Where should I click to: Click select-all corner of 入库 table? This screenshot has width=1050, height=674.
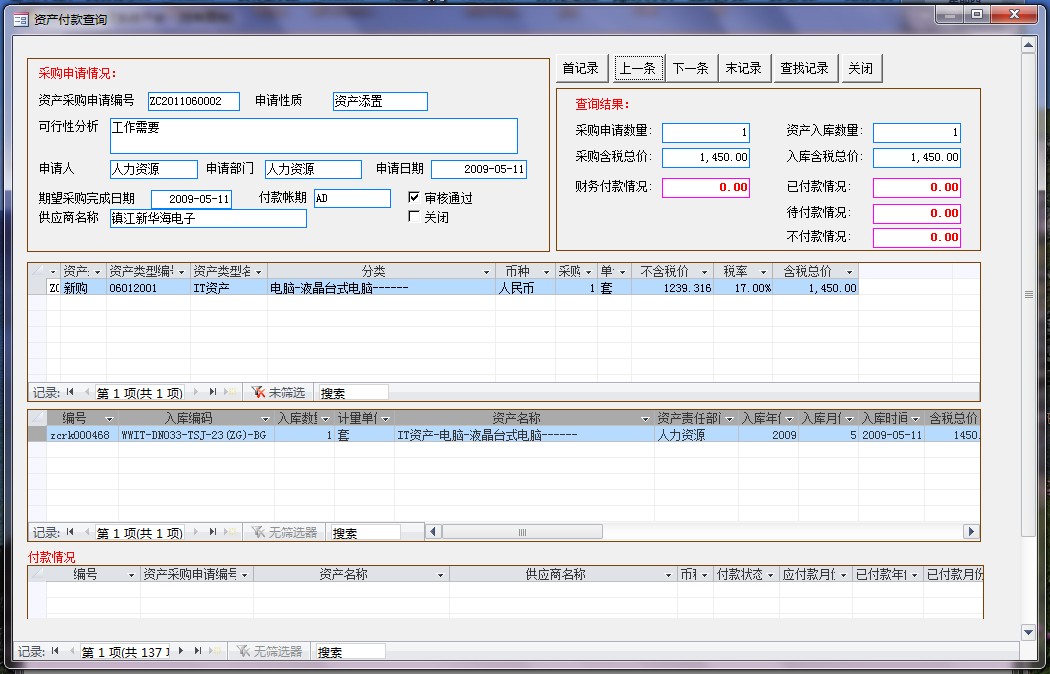pyautogui.click(x=37, y=418)
